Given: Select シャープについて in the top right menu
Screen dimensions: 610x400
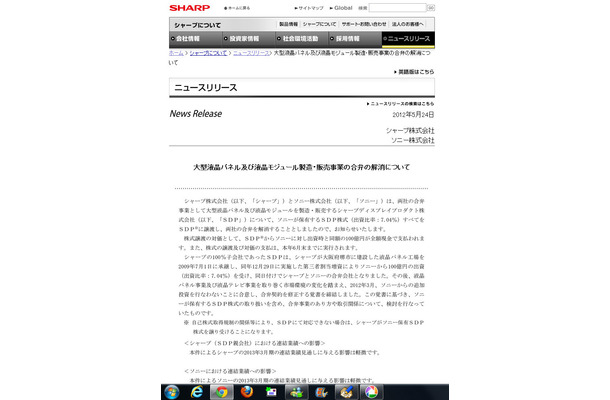Looking at the screenshot, I should point(319,24).
